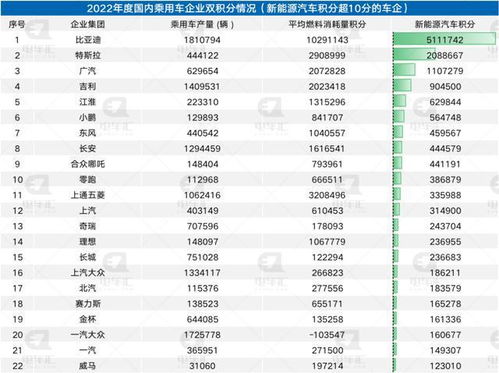Click the company name '长城'
499x373 pixels.
(88, 257)
